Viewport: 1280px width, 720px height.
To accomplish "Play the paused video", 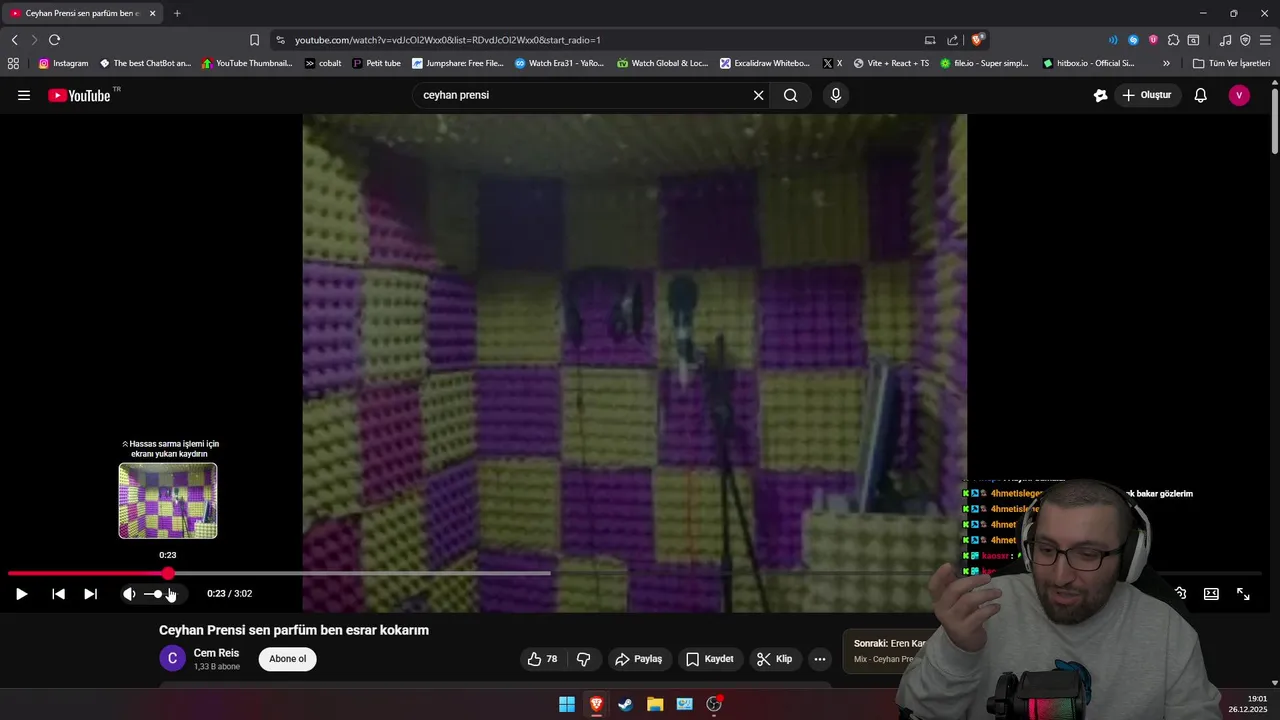I will click(21, 594).
